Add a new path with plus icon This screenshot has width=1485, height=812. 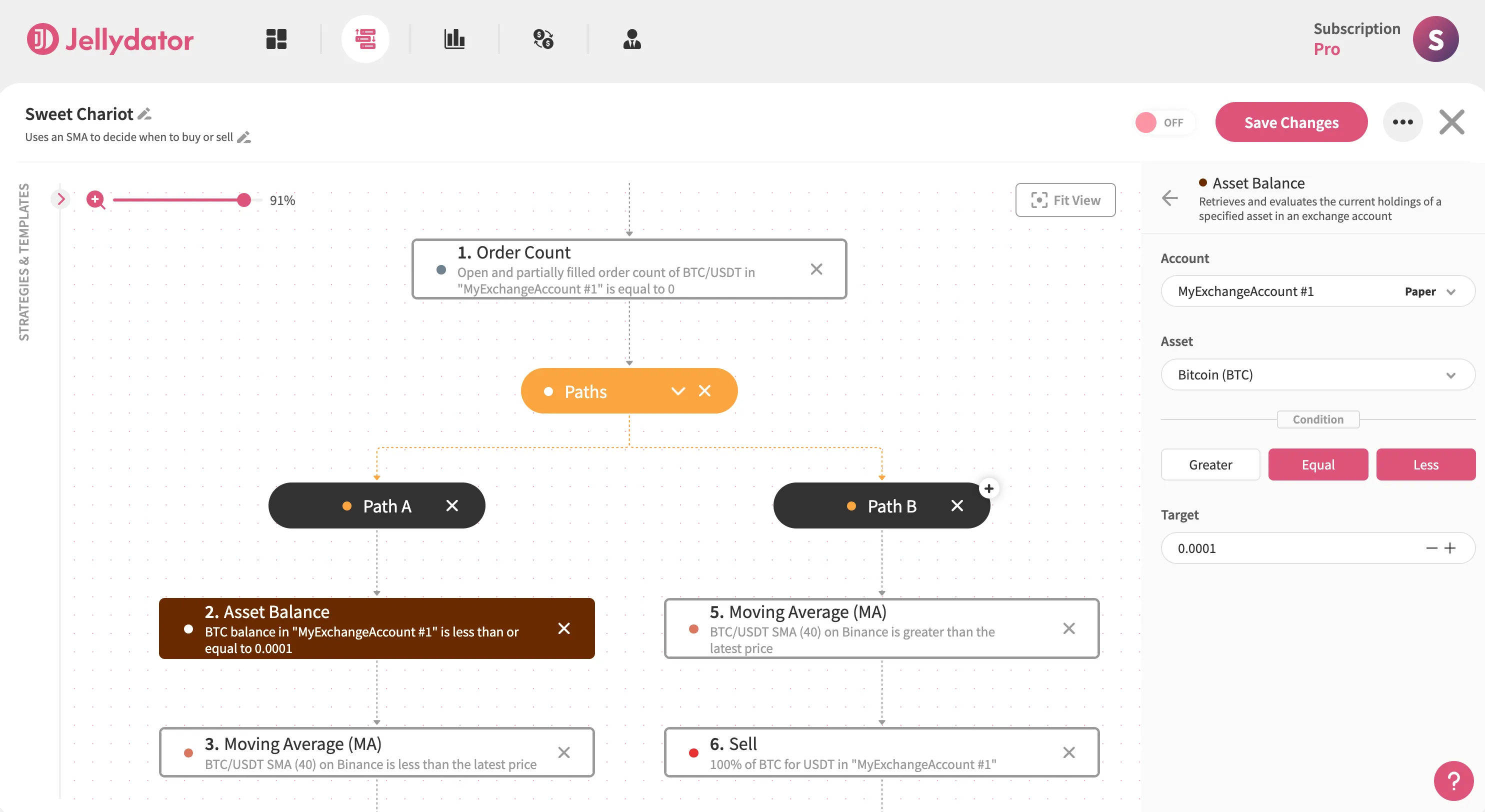988,488
